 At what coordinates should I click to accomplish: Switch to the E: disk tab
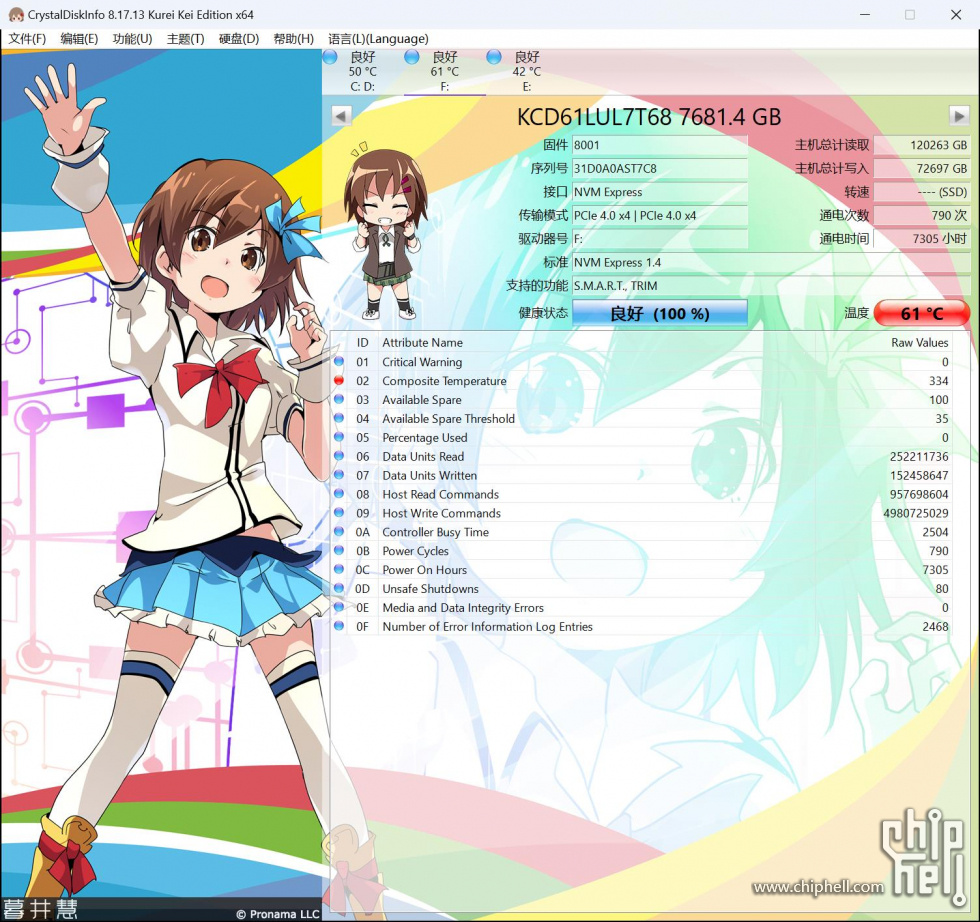point(526,71)
